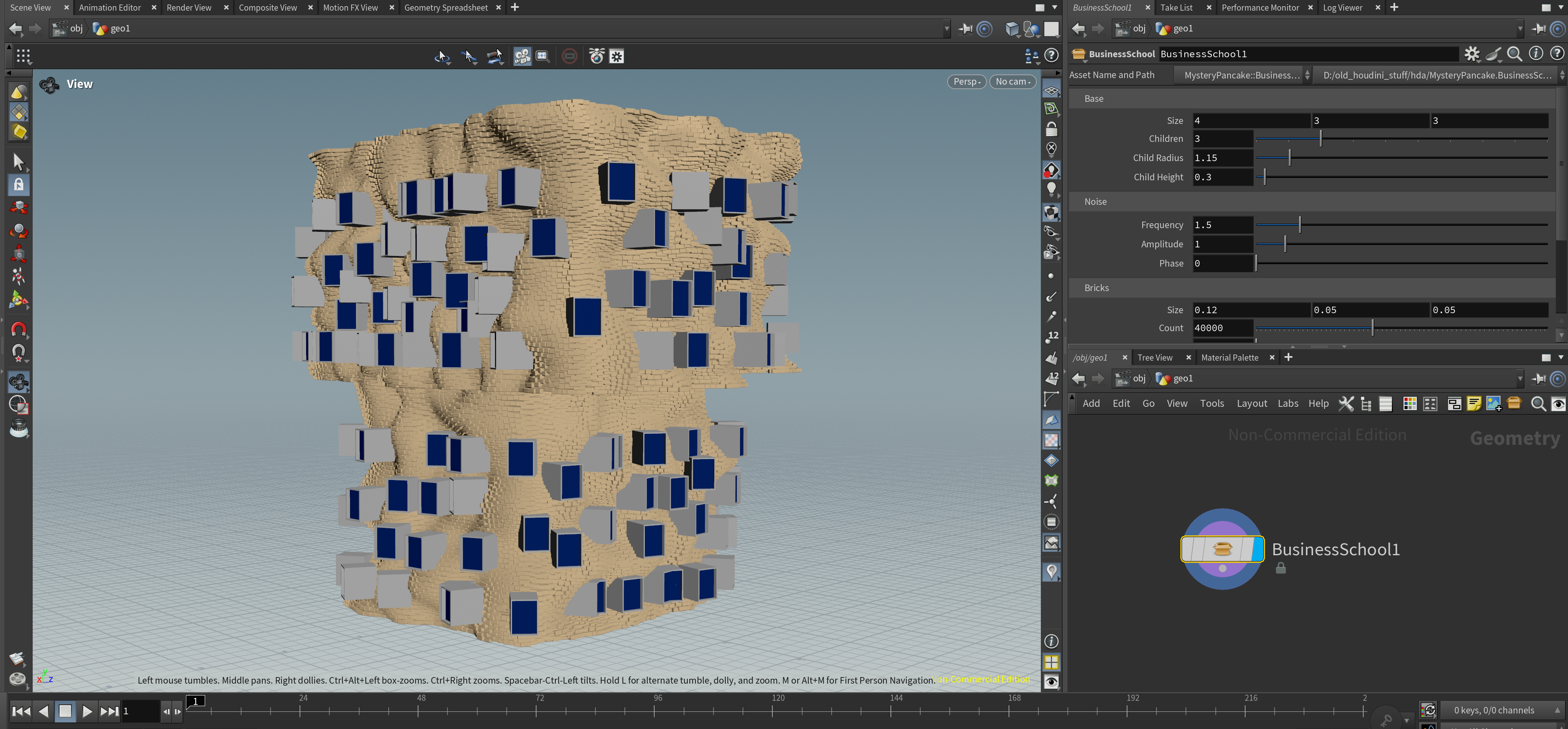Toggle the pin on the parameter pane

point(1538,29)
